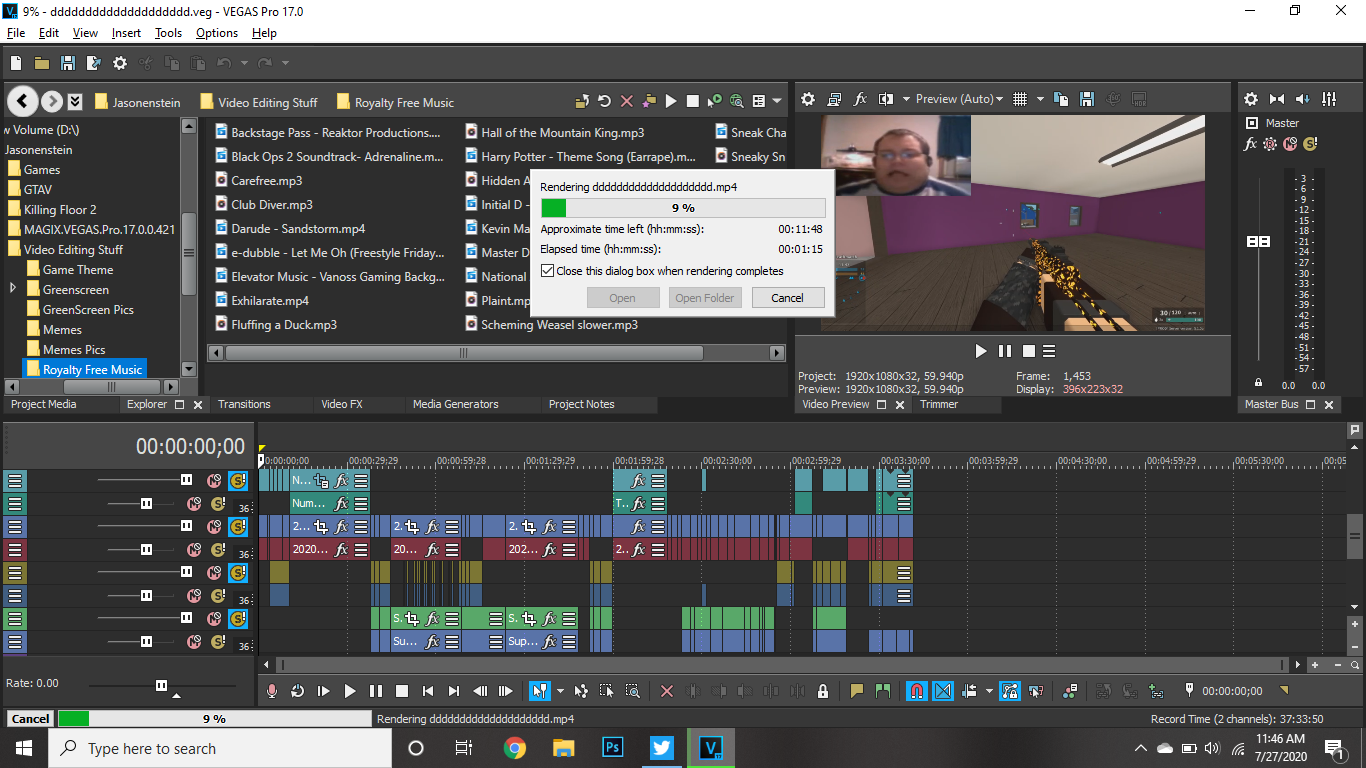This screenshot has width=1366, height=768.
Task: Save the project via toolbar floppy icon
Action: [68, 63]
